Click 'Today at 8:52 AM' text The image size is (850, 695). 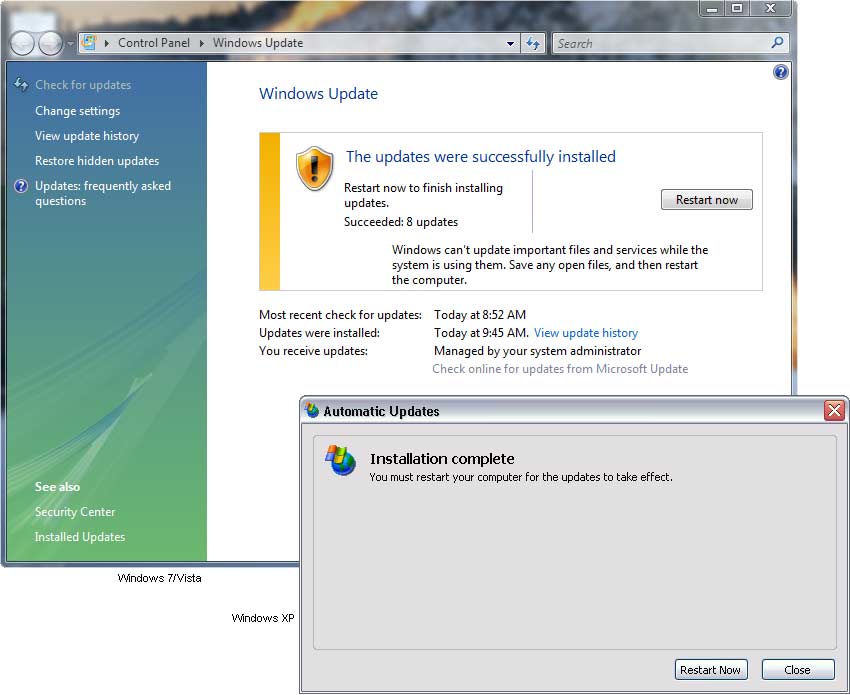tap(480, 315)
